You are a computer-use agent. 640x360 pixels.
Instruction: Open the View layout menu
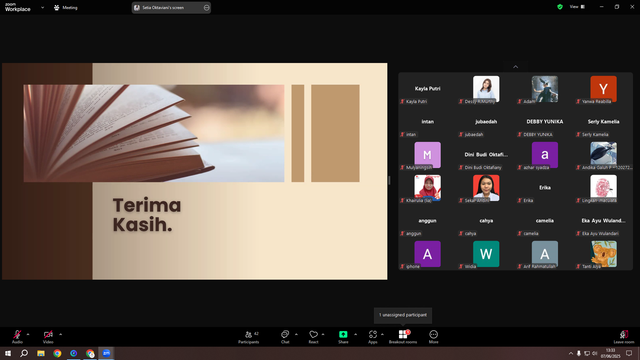(x=577, y=7)
